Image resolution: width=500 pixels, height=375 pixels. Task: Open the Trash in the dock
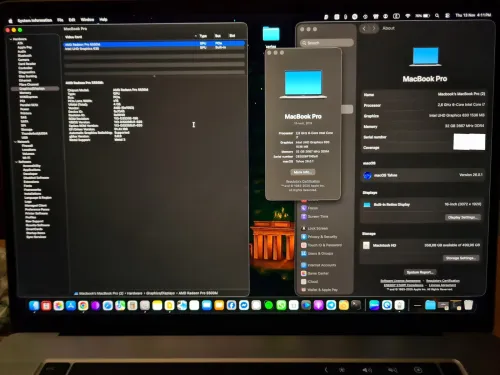[468, 305]
